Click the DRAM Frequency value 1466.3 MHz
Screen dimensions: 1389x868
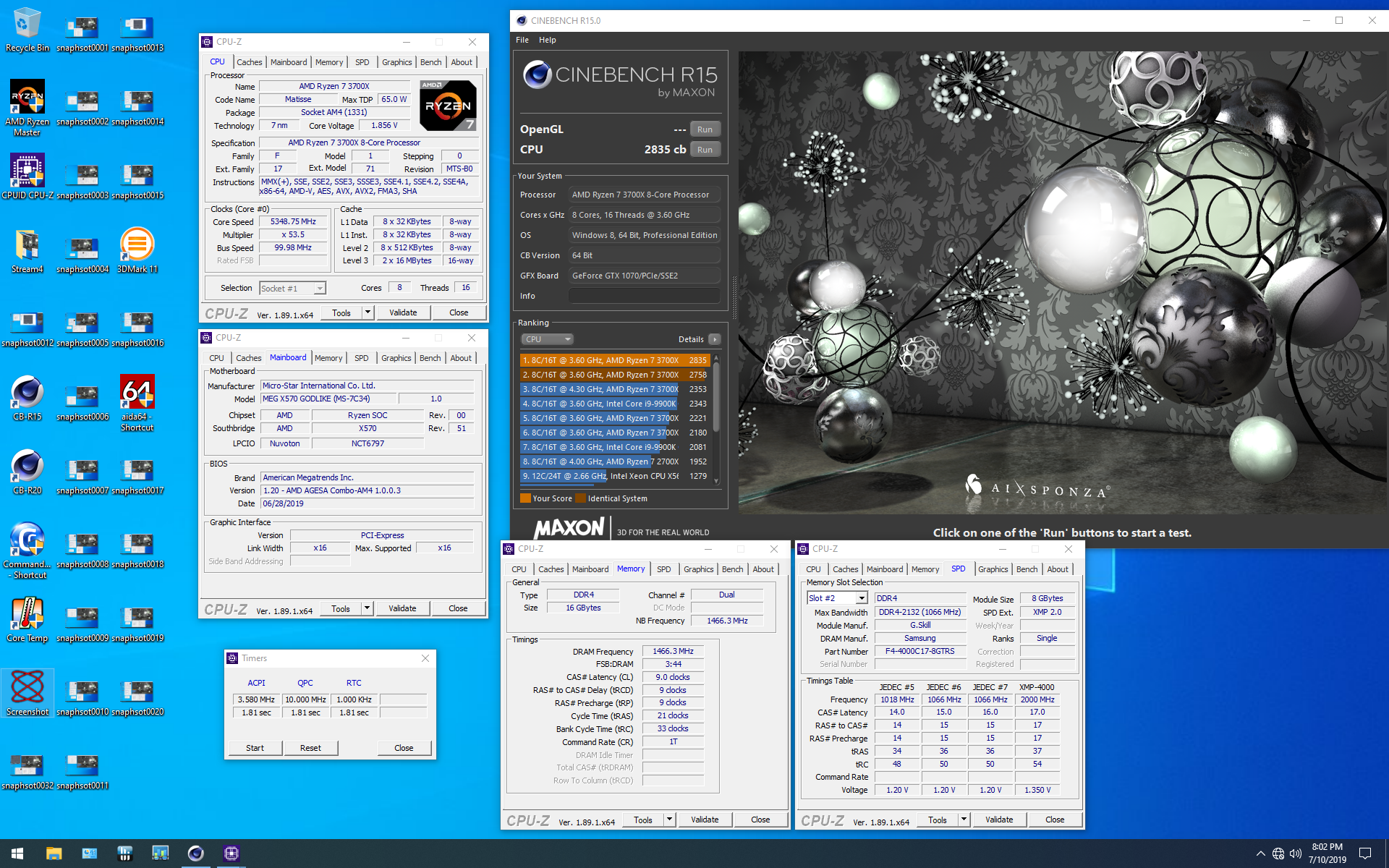point(674,651)
